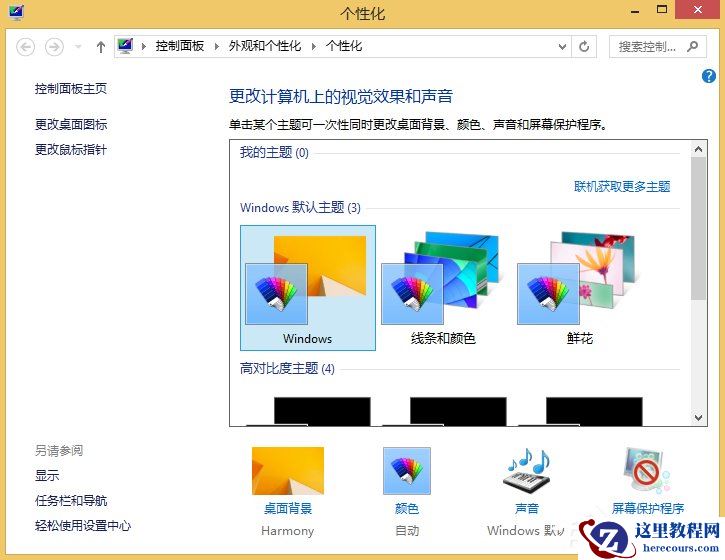Open 显示 under See also

click(47, 475)
